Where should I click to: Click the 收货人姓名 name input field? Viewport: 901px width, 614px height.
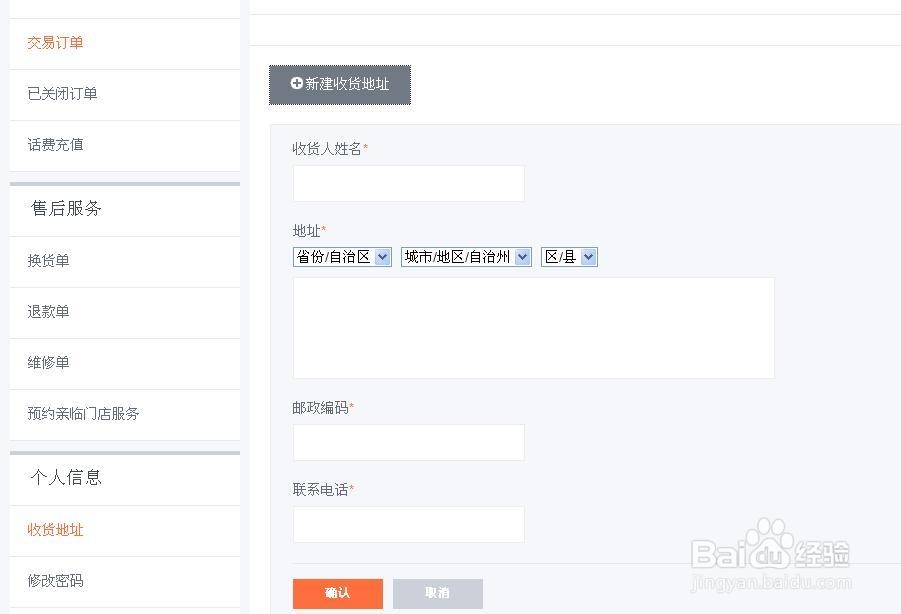pyautogui.click(x=408, y=184)
